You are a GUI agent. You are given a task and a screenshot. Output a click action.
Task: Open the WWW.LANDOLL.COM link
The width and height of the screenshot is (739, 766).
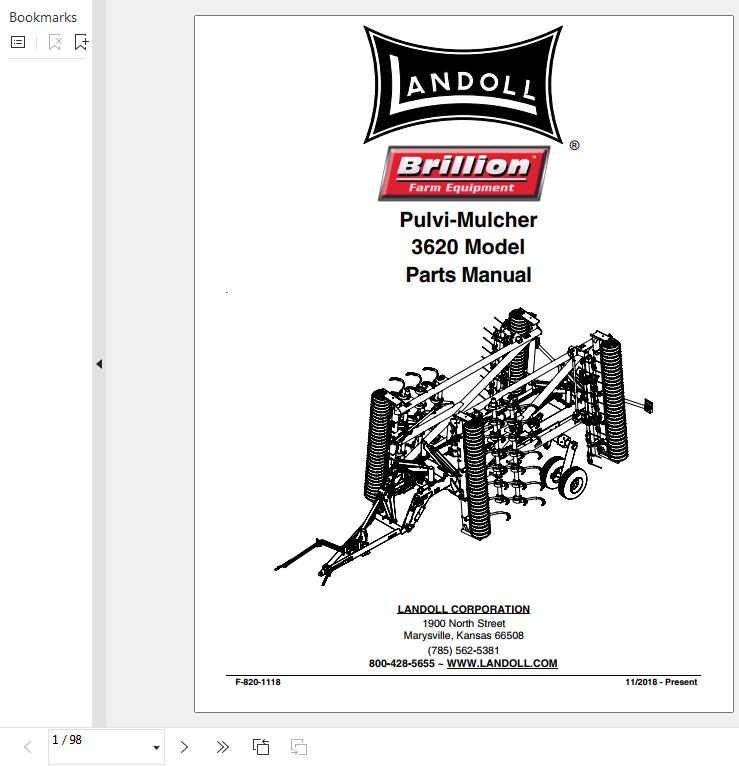pyautogui.click(x=502, y=663)
